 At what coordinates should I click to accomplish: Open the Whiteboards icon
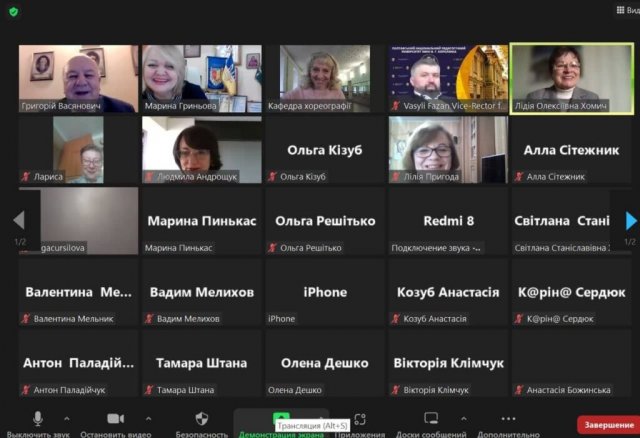click(x=431, y=418)
